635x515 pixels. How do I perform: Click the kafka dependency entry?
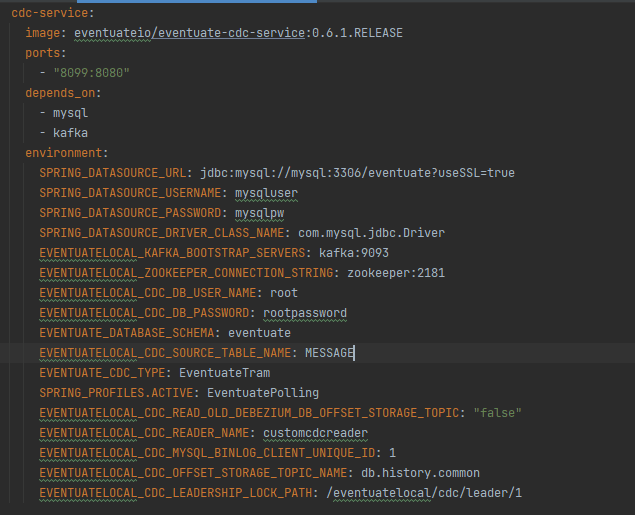click(x=70, y=133)
